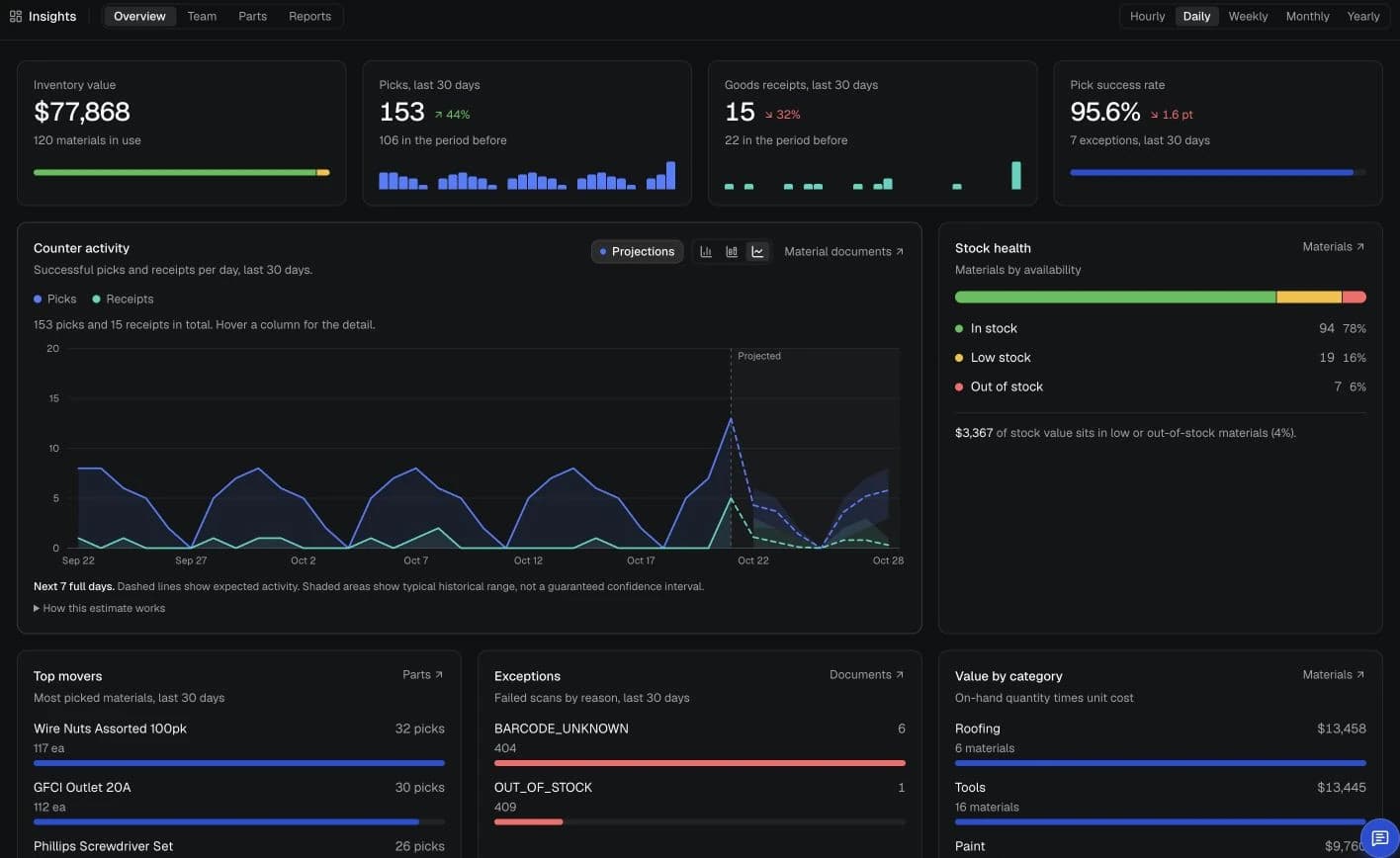Open the chat widget button
Viewport: 1400px width, 858px height.
[1380, 838]
